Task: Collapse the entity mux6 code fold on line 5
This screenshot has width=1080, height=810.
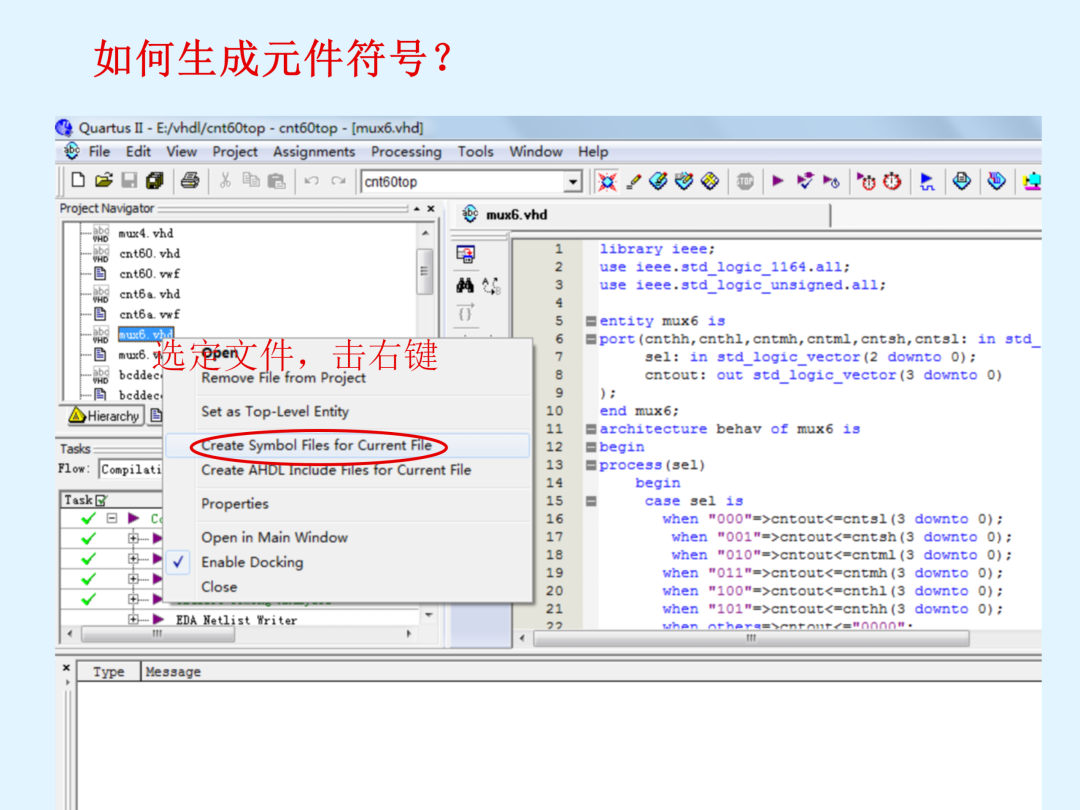Action: click(x=591, y=321)
